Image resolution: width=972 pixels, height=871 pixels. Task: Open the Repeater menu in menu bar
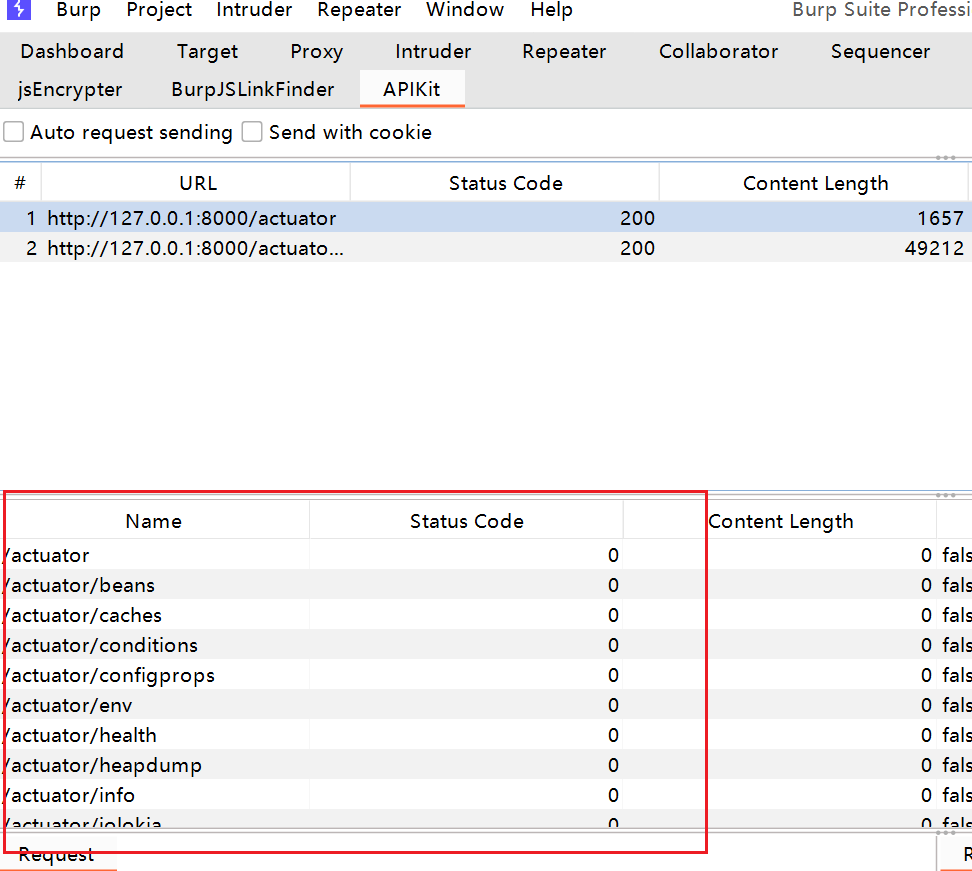pyautogui.click(x=359, y=10)
